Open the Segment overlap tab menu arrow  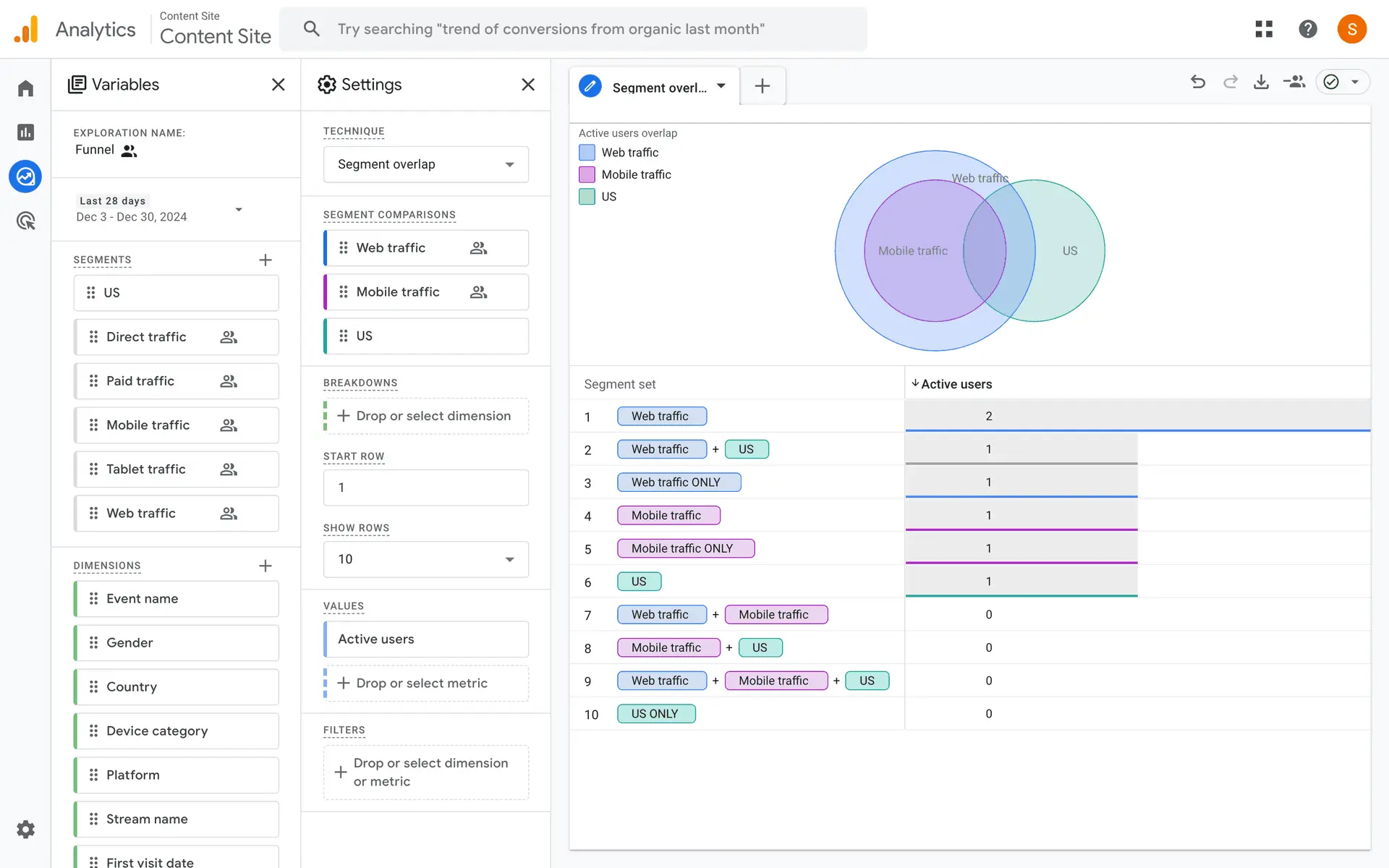point(721,86)
